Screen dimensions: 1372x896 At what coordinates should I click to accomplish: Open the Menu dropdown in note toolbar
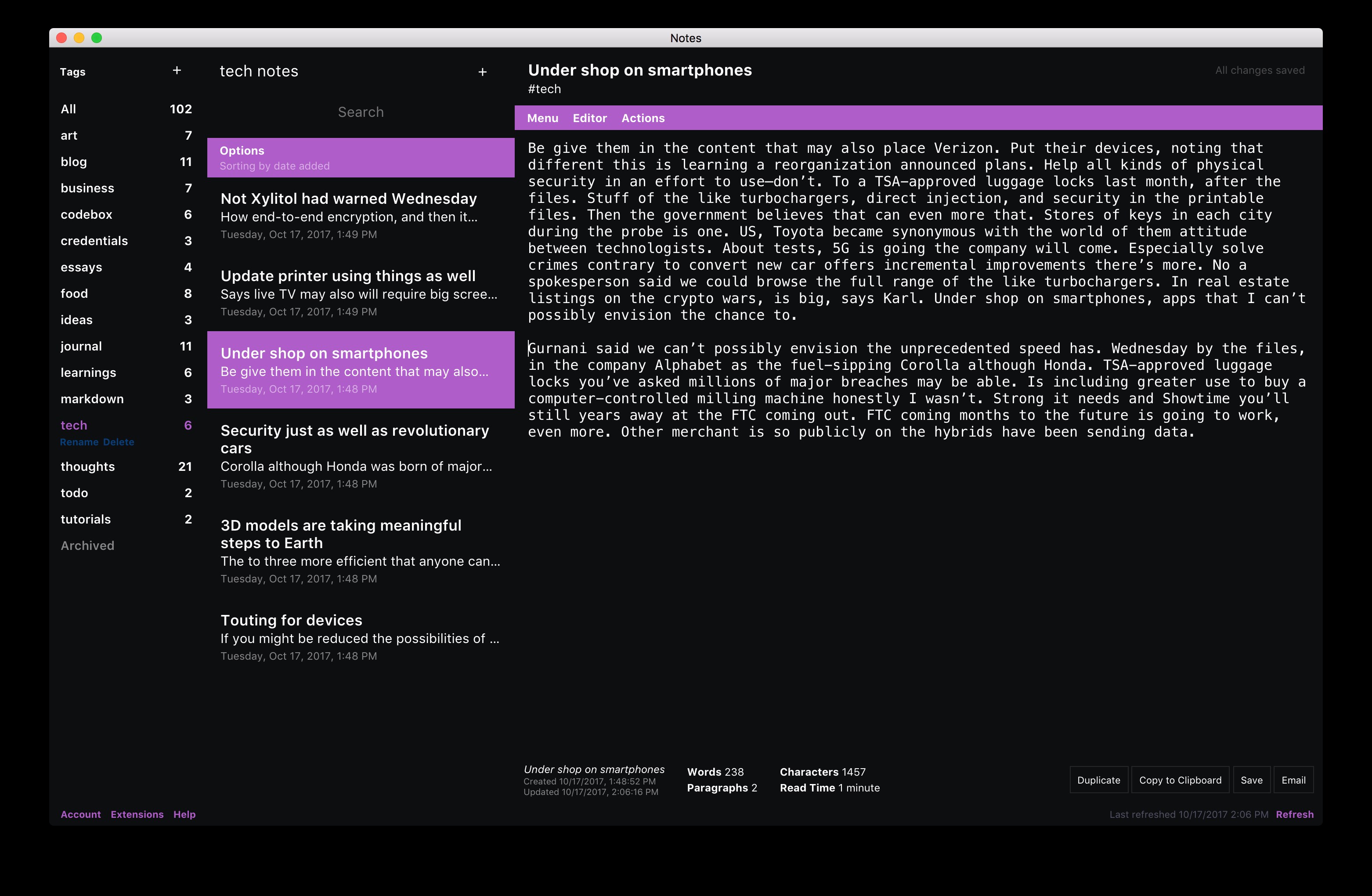pos(542,118)
